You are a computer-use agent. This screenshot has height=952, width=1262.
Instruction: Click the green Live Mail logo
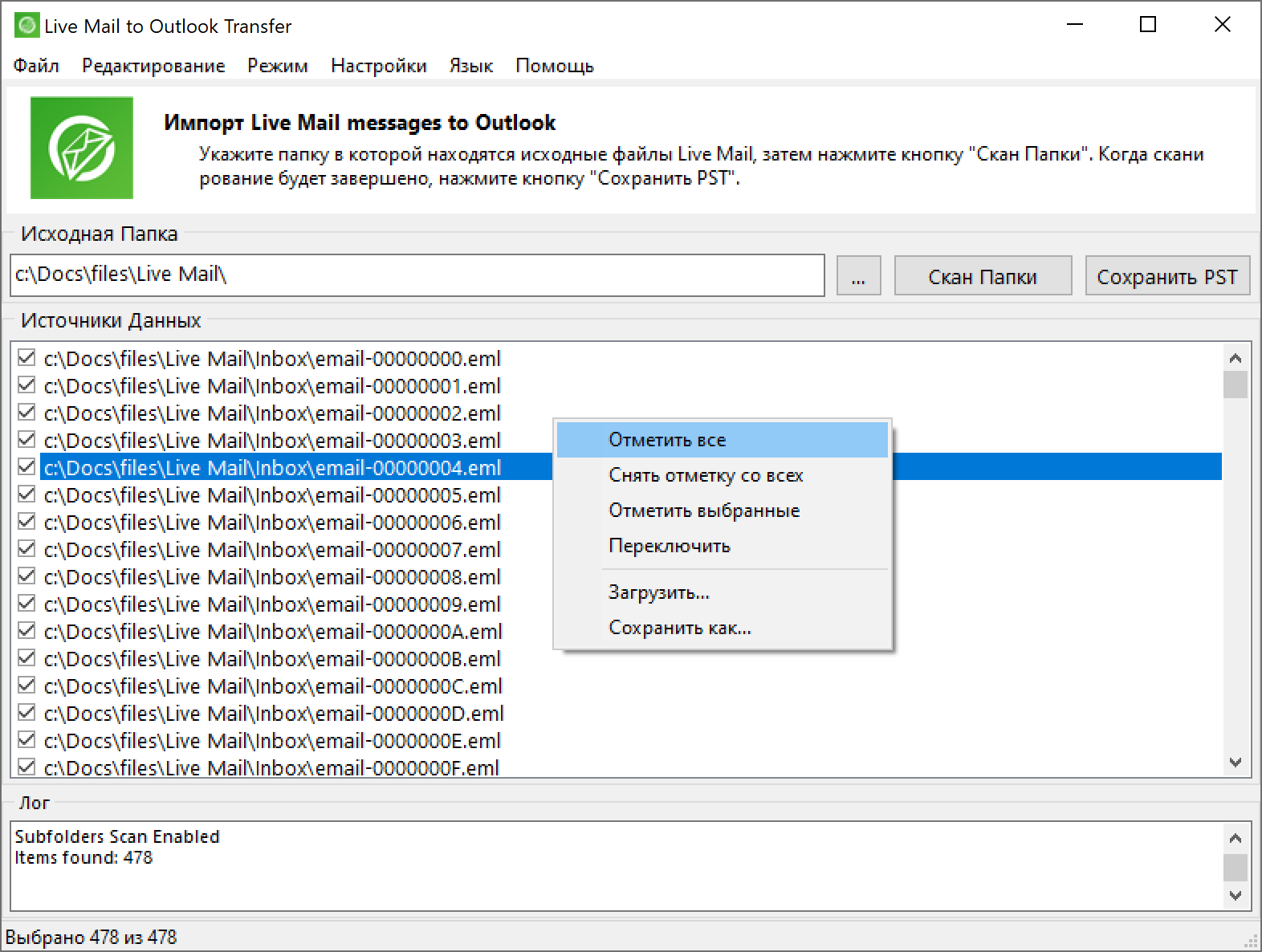[82, 148]
